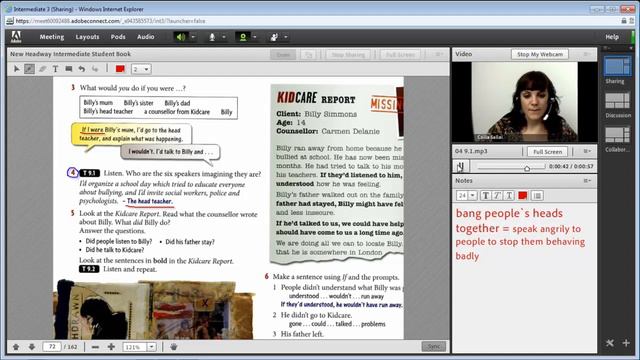Switch to the Sharing layout
The width and height of the screenshot is (640, 360).
coord(617,67)
